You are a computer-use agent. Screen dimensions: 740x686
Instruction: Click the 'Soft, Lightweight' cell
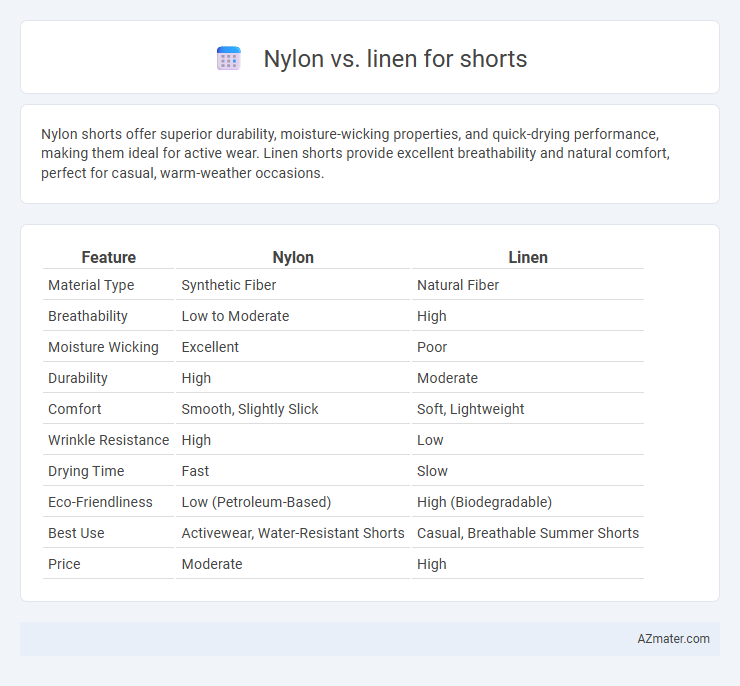[x=471, y=409]
